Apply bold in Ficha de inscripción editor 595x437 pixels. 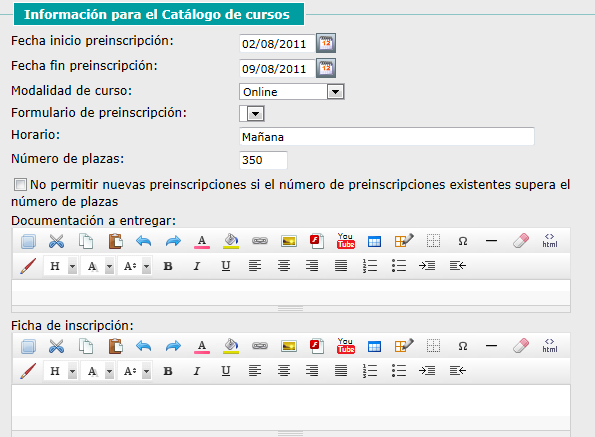[x=168, y=371]
